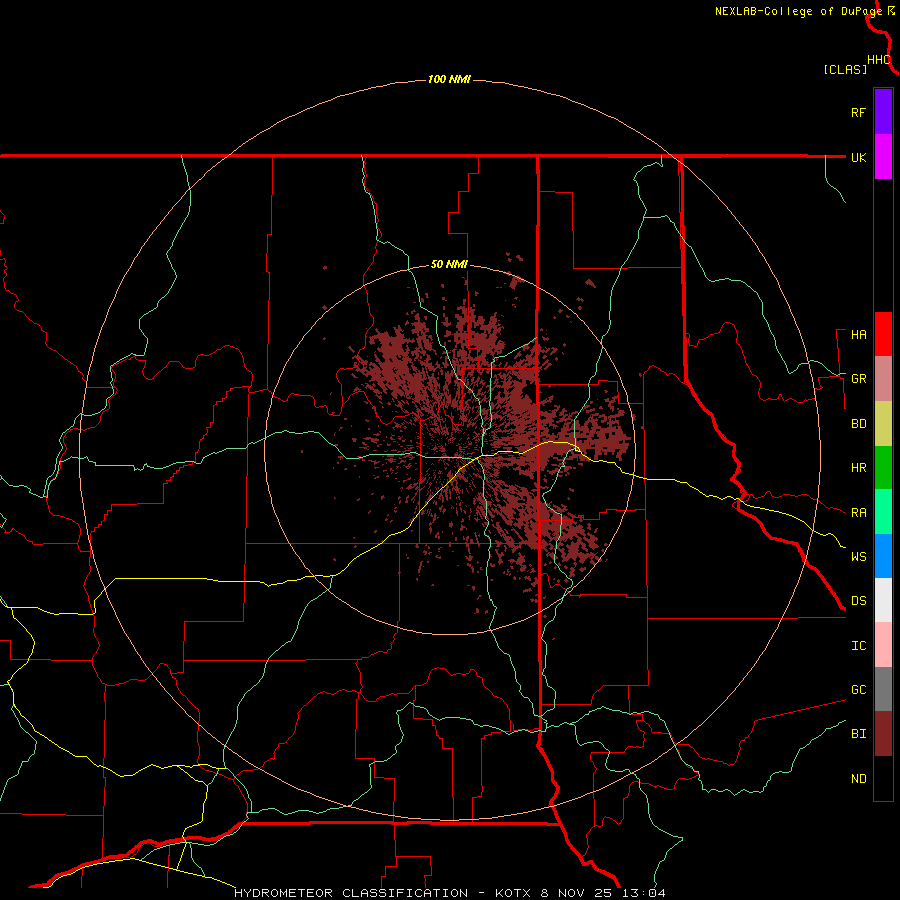Click the BI legend label
The height and width of the screenshot is (900, 900).
[x=859, y=734]
